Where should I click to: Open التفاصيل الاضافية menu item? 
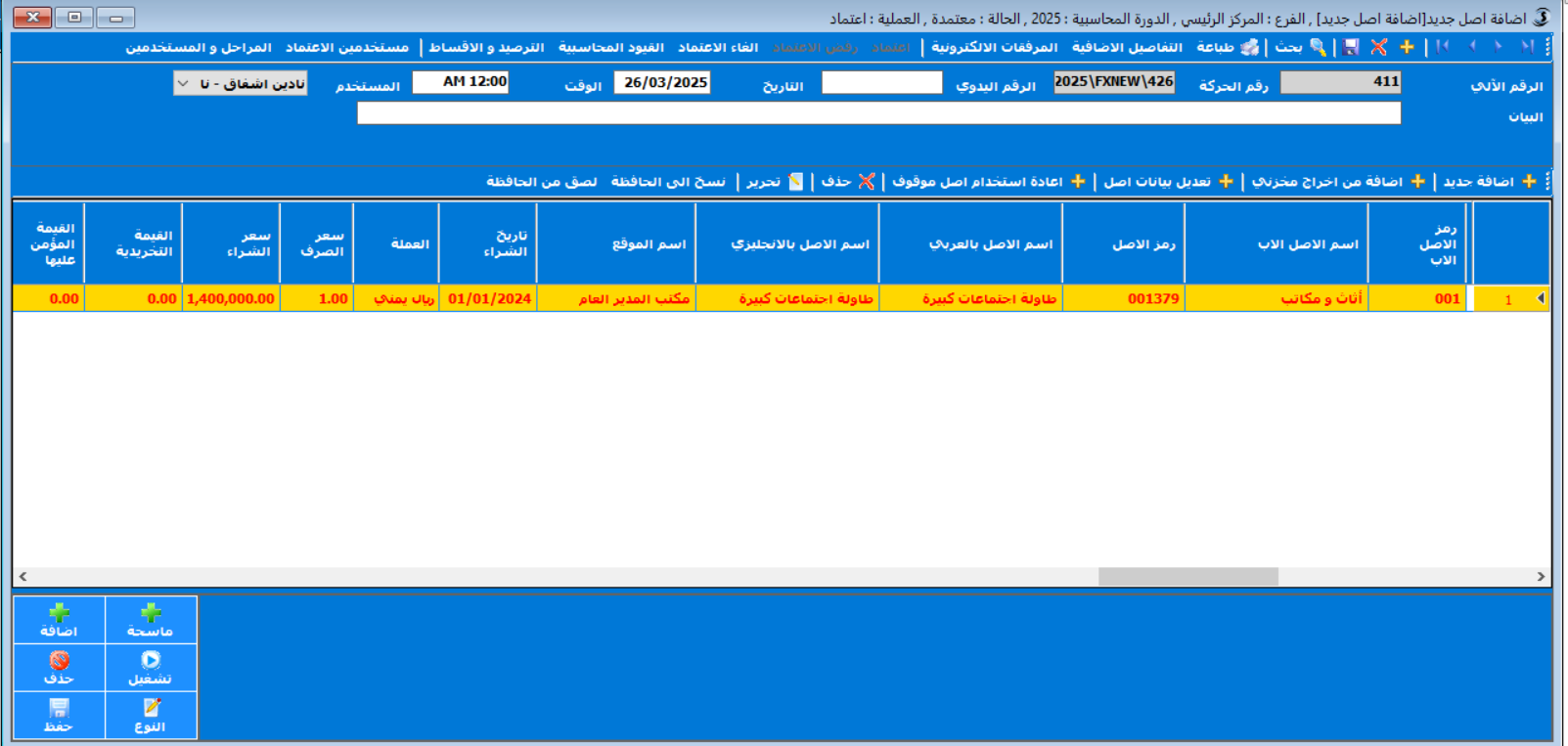pyautogui.click(x=1127, y=47)
